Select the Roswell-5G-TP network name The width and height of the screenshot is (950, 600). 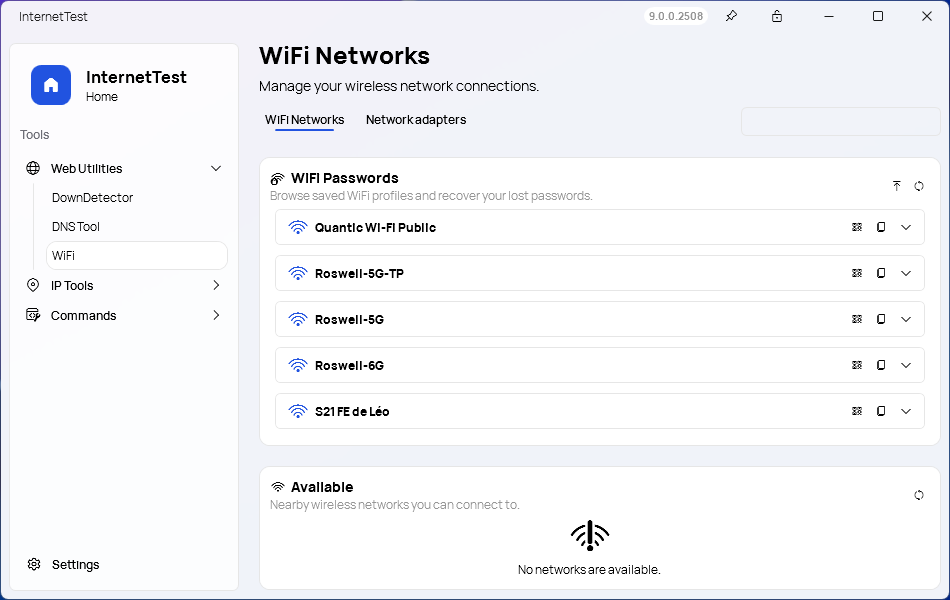pyautogui.click(x=359, y=274)
